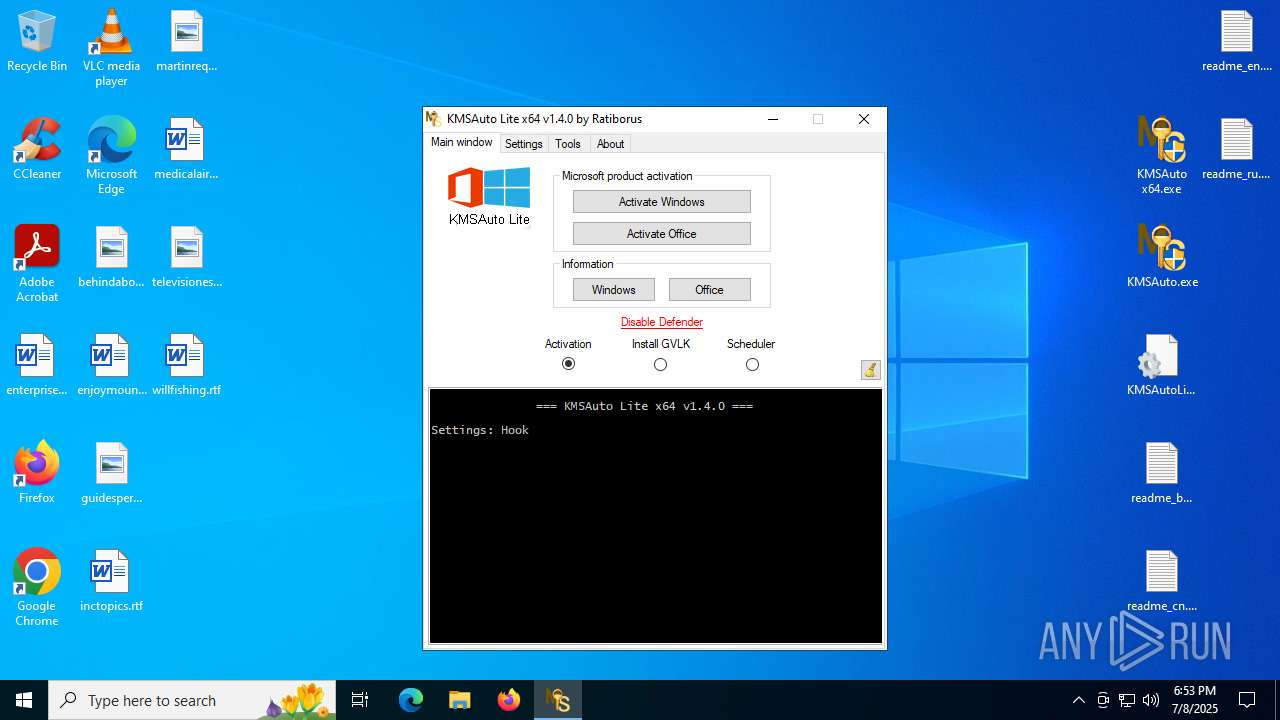Click the volume speaker tray icon
The height and width of the screenshot is (720, 1280).
tap(1151, 700)
